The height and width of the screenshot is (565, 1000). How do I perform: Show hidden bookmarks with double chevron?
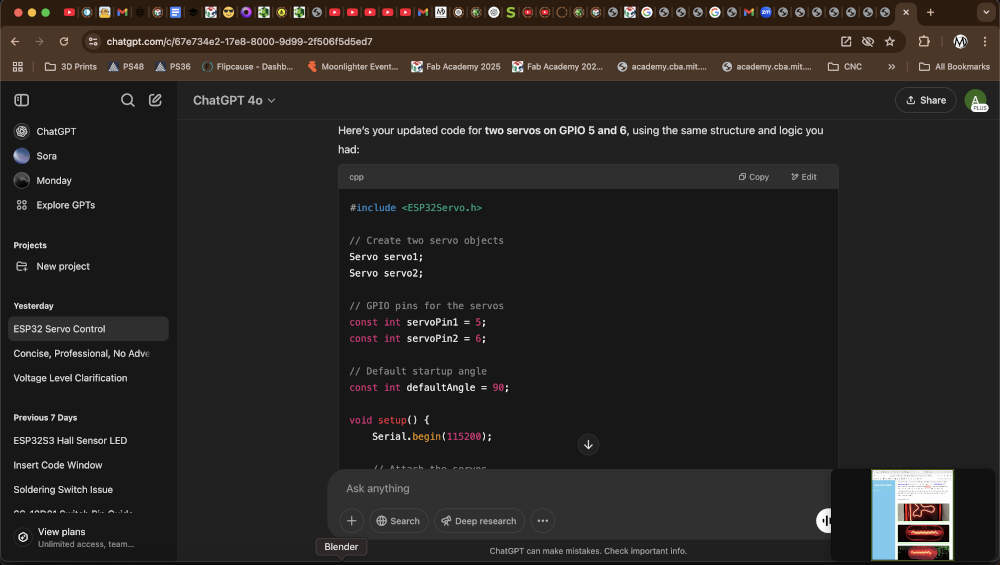point(892,66)
